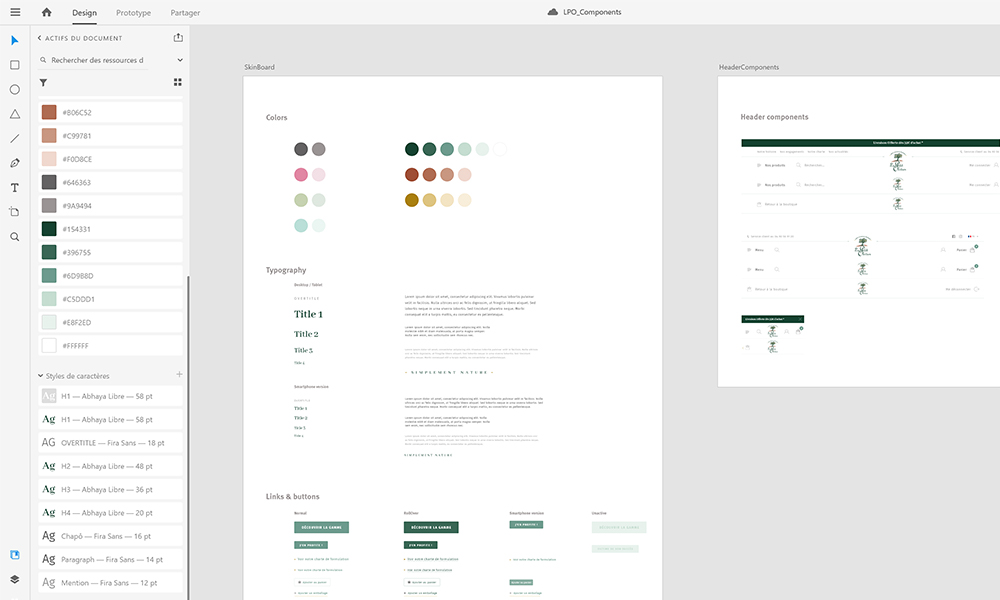The width and height of the screenshot is (1000, 600).
Task: Select the Artboard tool
Action: coord(15,212)
